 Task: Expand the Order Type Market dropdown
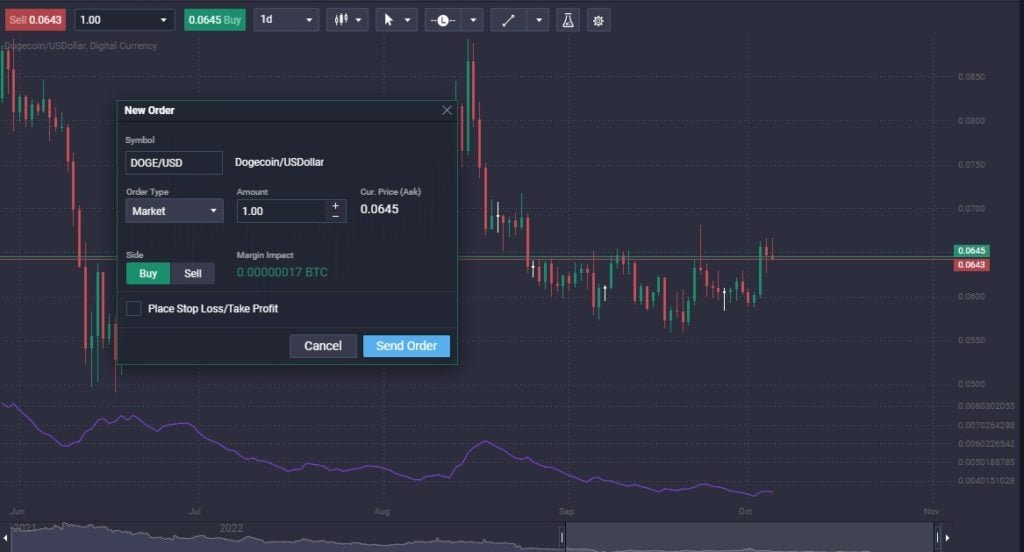174,211
